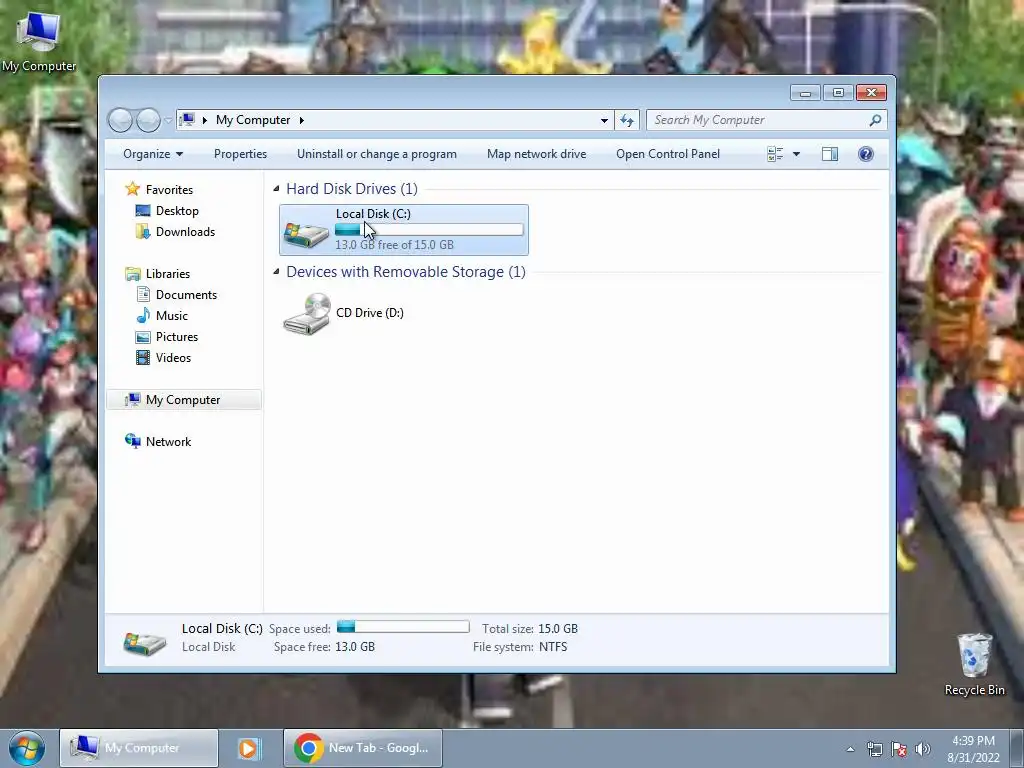Open the Organize menu

pos(153,154)
